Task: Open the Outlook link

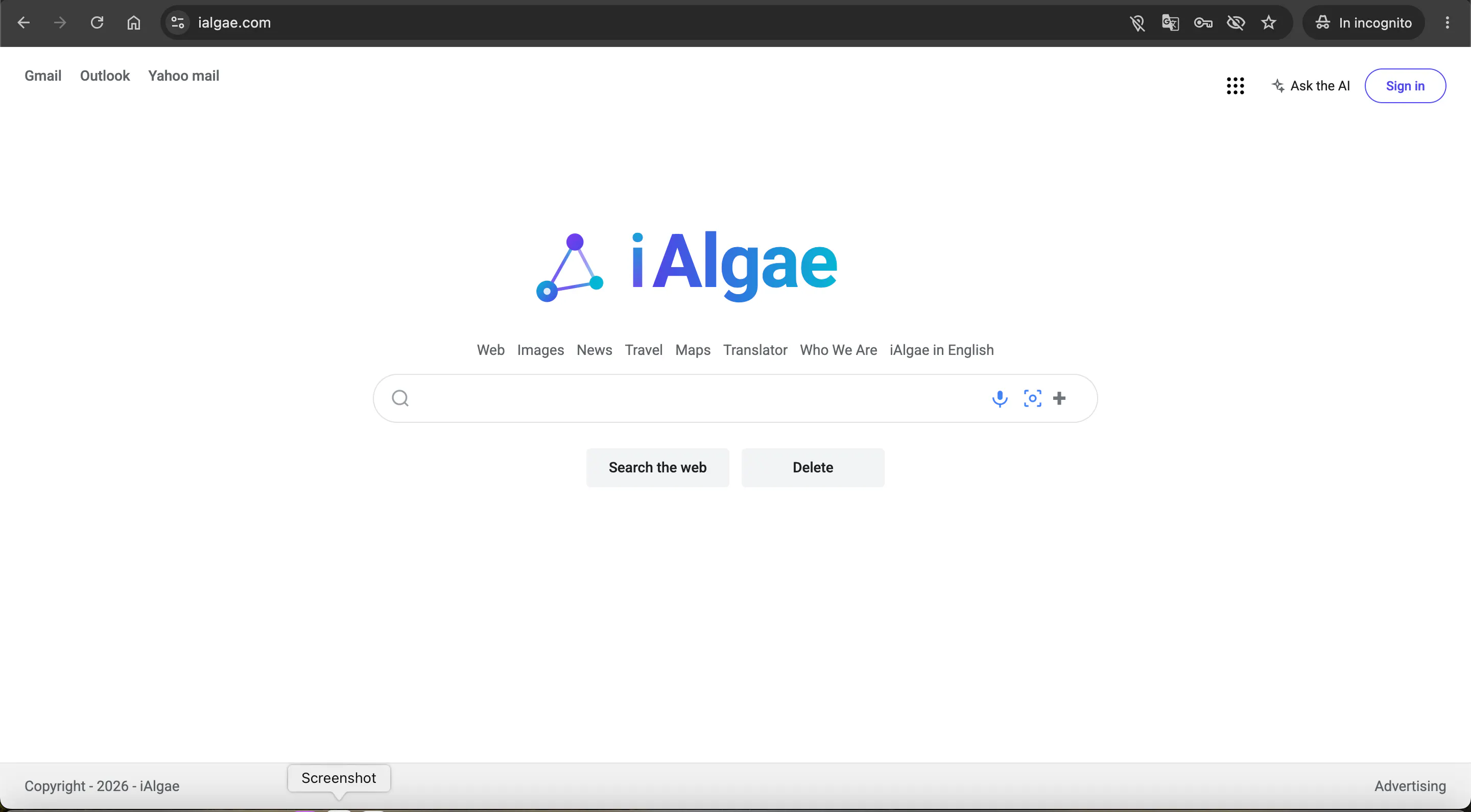Action: pyautogui.click(x=105, y=76)
